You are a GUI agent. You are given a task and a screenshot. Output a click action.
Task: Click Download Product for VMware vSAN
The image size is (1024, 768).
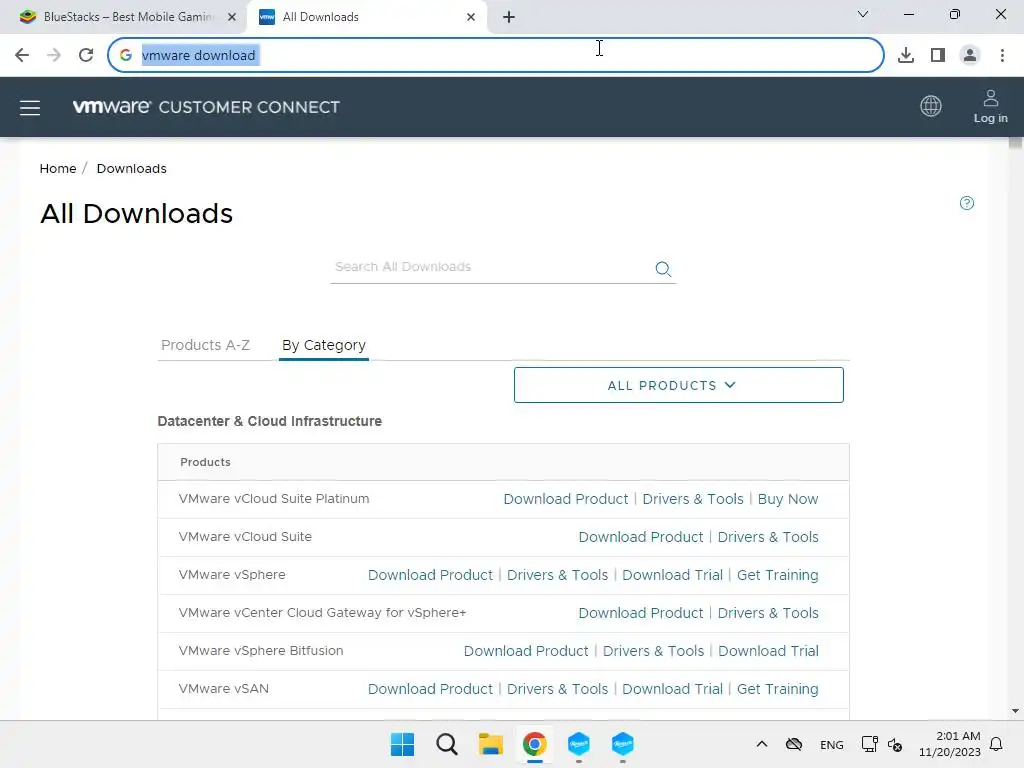[430, 688]
